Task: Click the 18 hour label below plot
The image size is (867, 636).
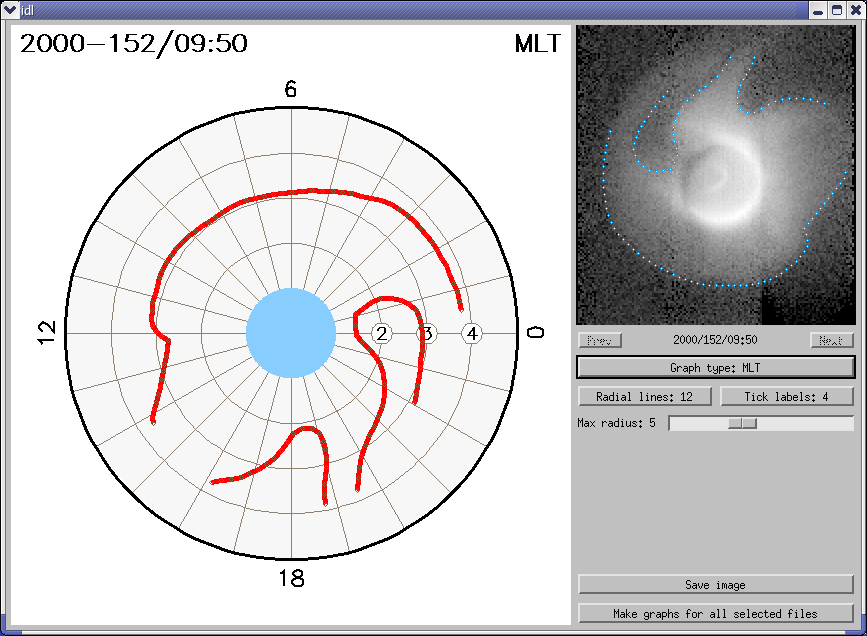Action: [x=291, y=578]
